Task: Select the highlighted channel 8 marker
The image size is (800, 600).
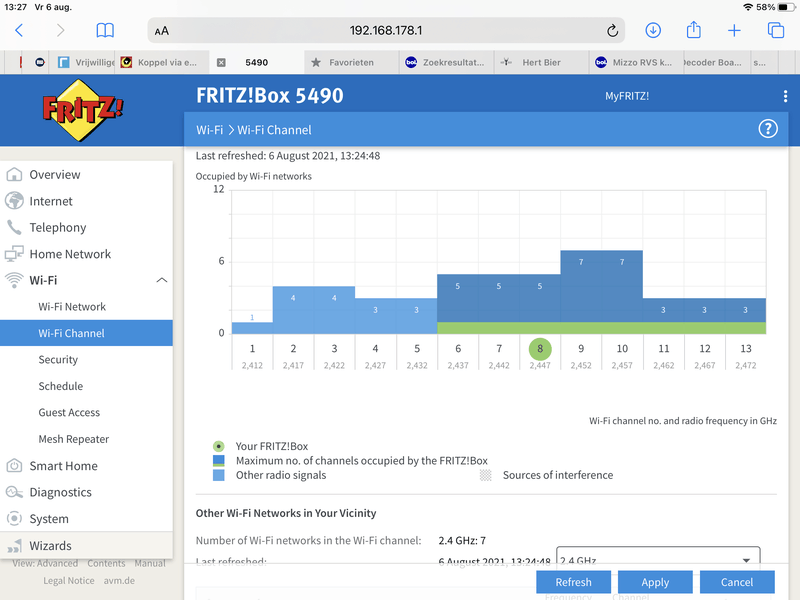Action: 540,349
